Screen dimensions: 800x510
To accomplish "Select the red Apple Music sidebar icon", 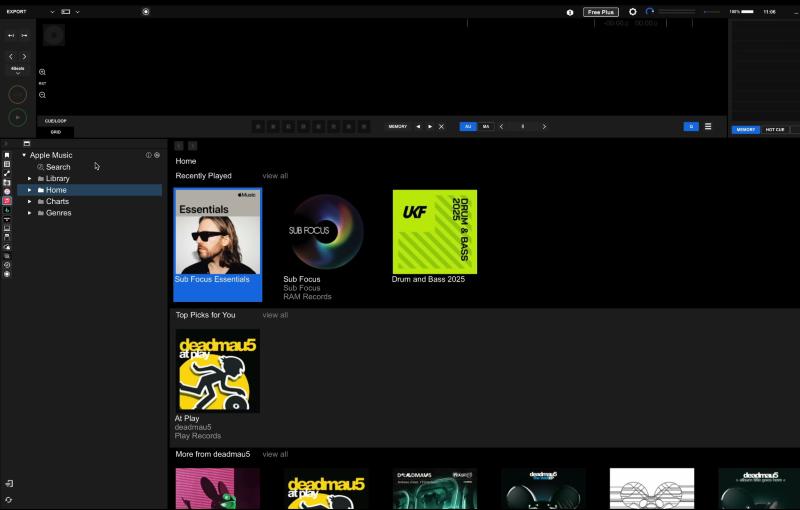I will [7, 201].
